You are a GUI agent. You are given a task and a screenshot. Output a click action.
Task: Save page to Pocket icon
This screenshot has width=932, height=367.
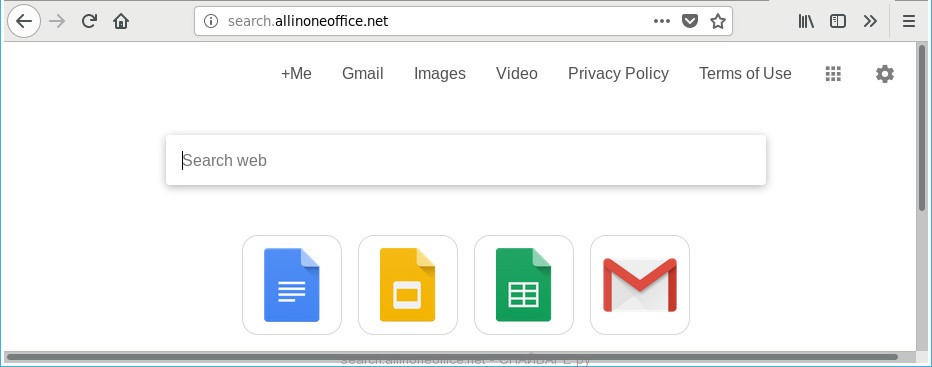(689, 21)
